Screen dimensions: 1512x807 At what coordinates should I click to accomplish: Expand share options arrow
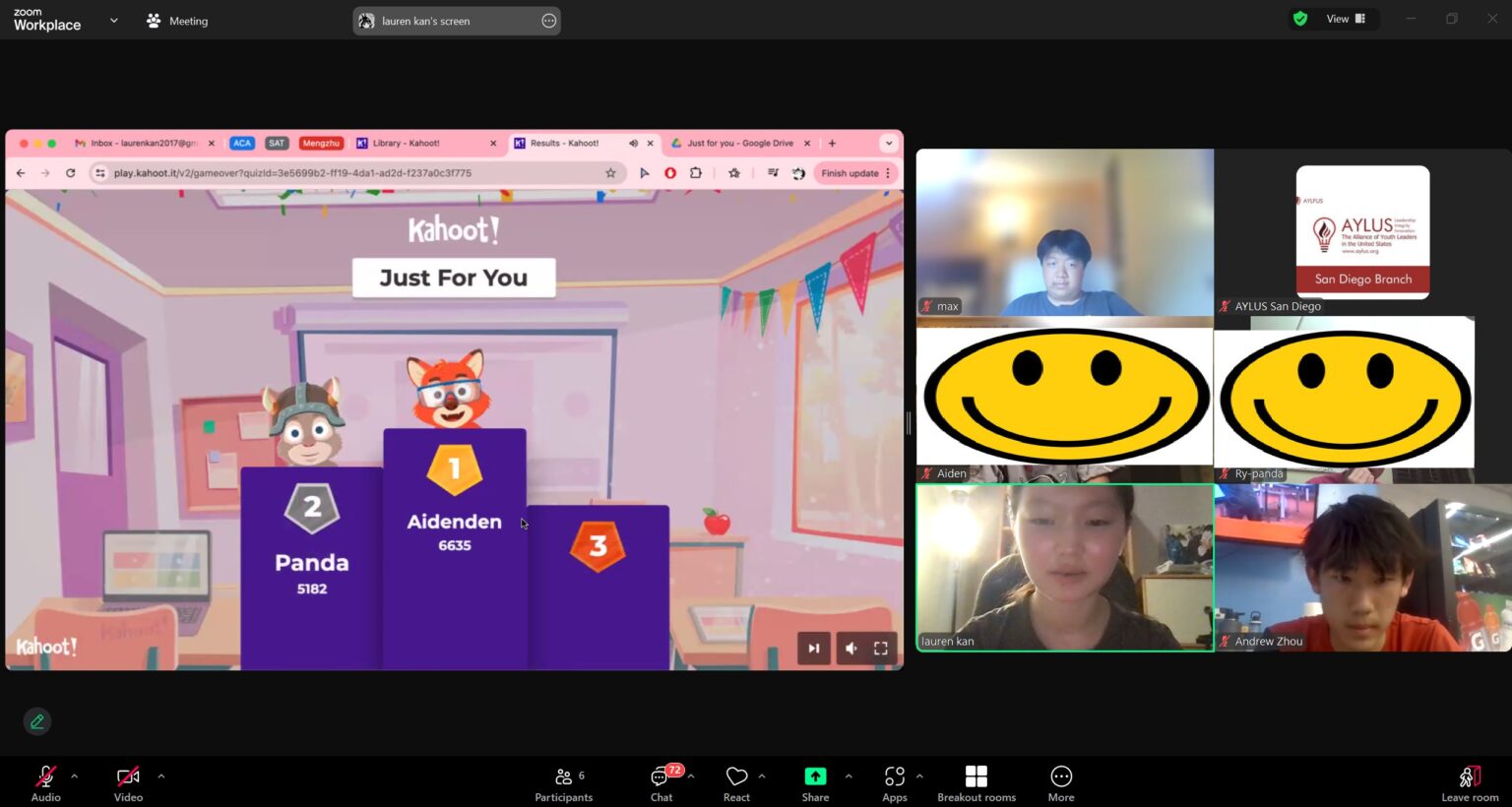coord(849,776)
